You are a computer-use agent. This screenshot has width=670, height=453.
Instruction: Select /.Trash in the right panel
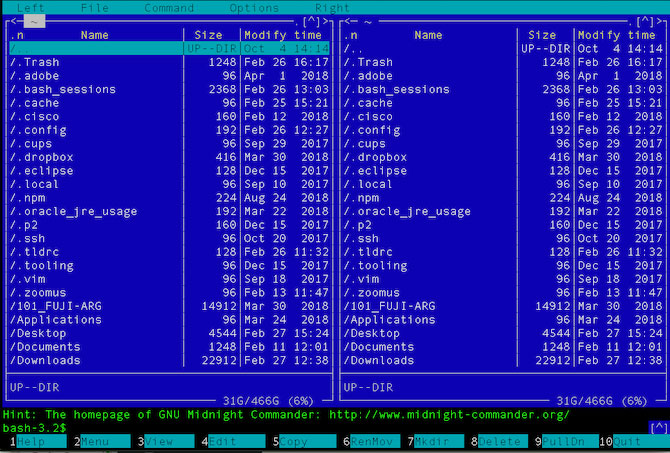point(503,62)
